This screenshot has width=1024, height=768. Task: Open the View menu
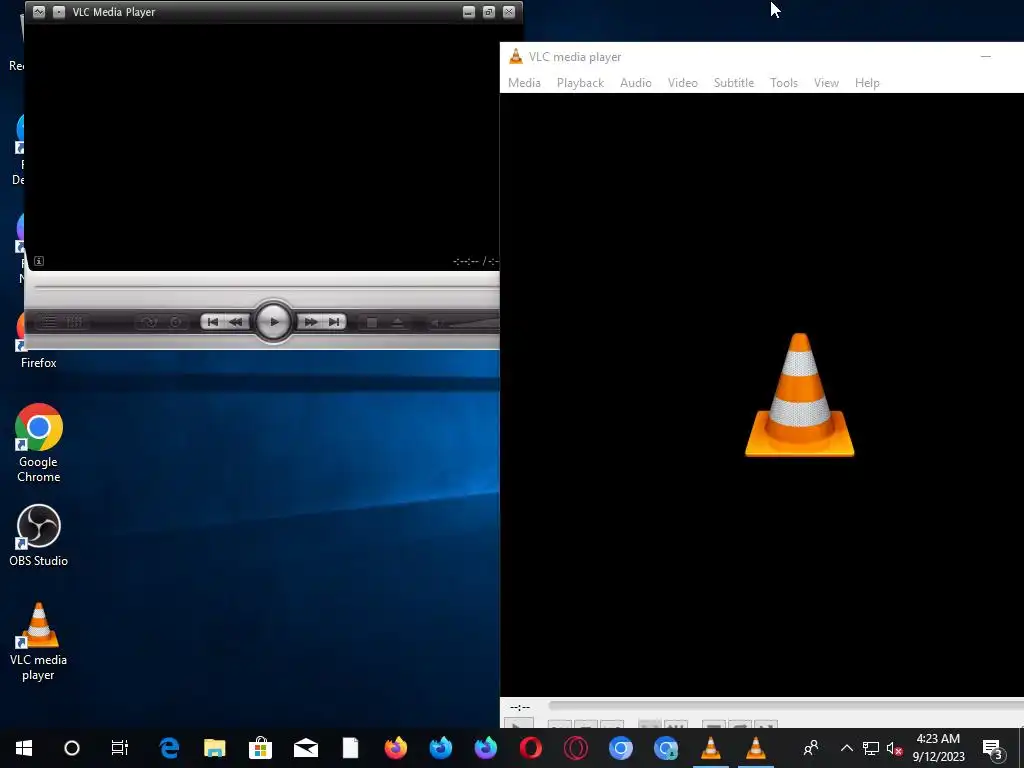826,83
